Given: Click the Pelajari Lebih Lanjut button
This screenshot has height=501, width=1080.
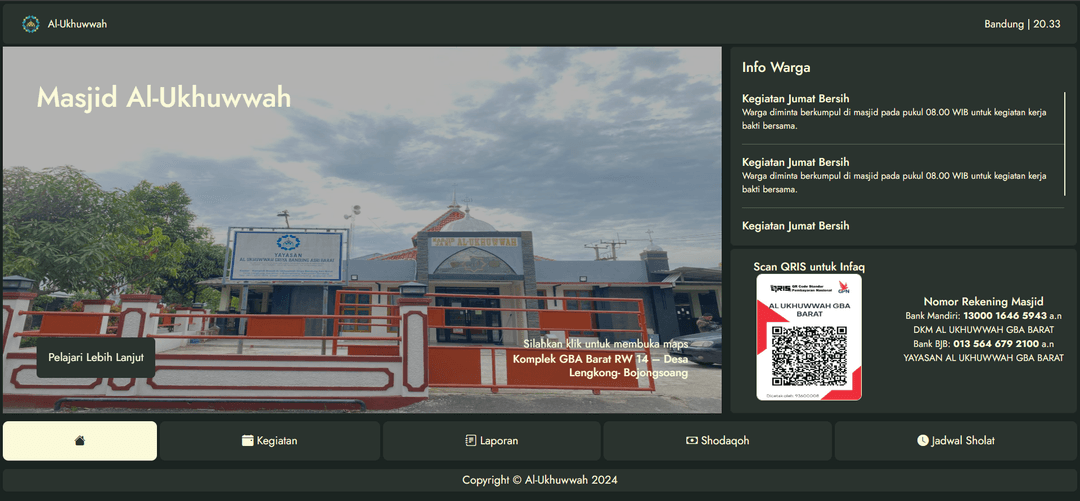Looking at the screenshot, I should (x=96, y=358).
